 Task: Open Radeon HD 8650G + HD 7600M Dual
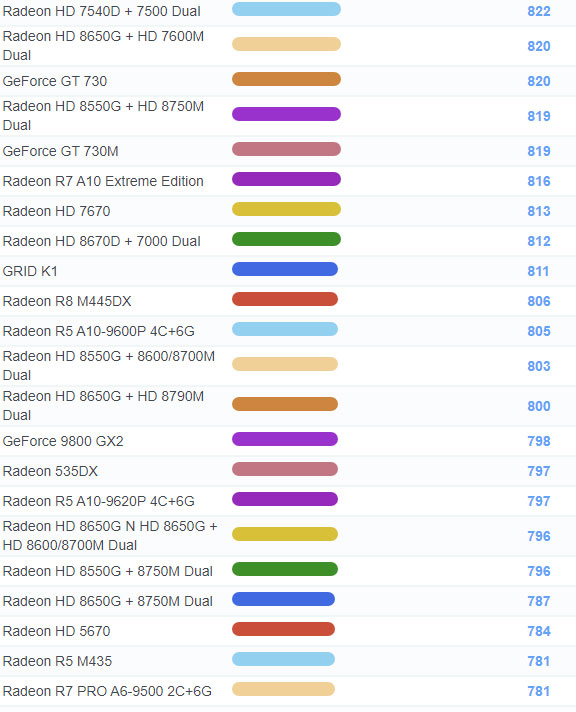(103, 46)
